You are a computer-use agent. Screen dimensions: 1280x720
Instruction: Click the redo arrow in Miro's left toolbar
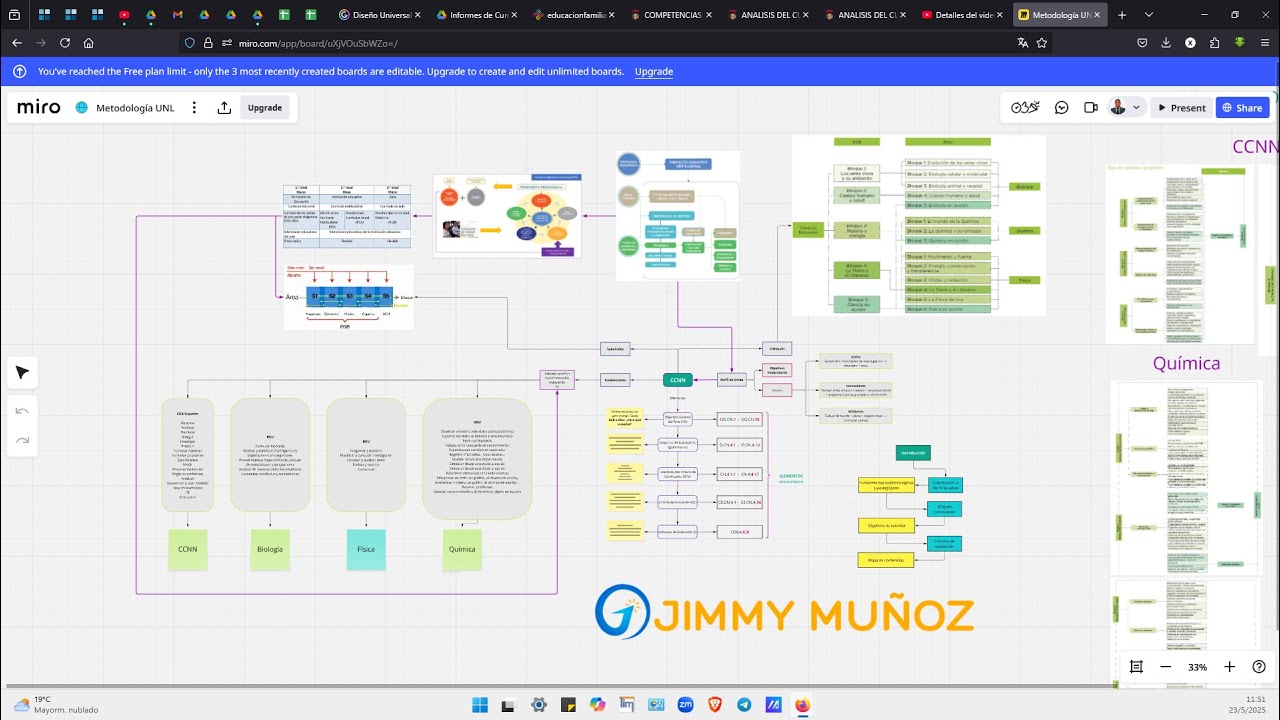coord(22,440)
